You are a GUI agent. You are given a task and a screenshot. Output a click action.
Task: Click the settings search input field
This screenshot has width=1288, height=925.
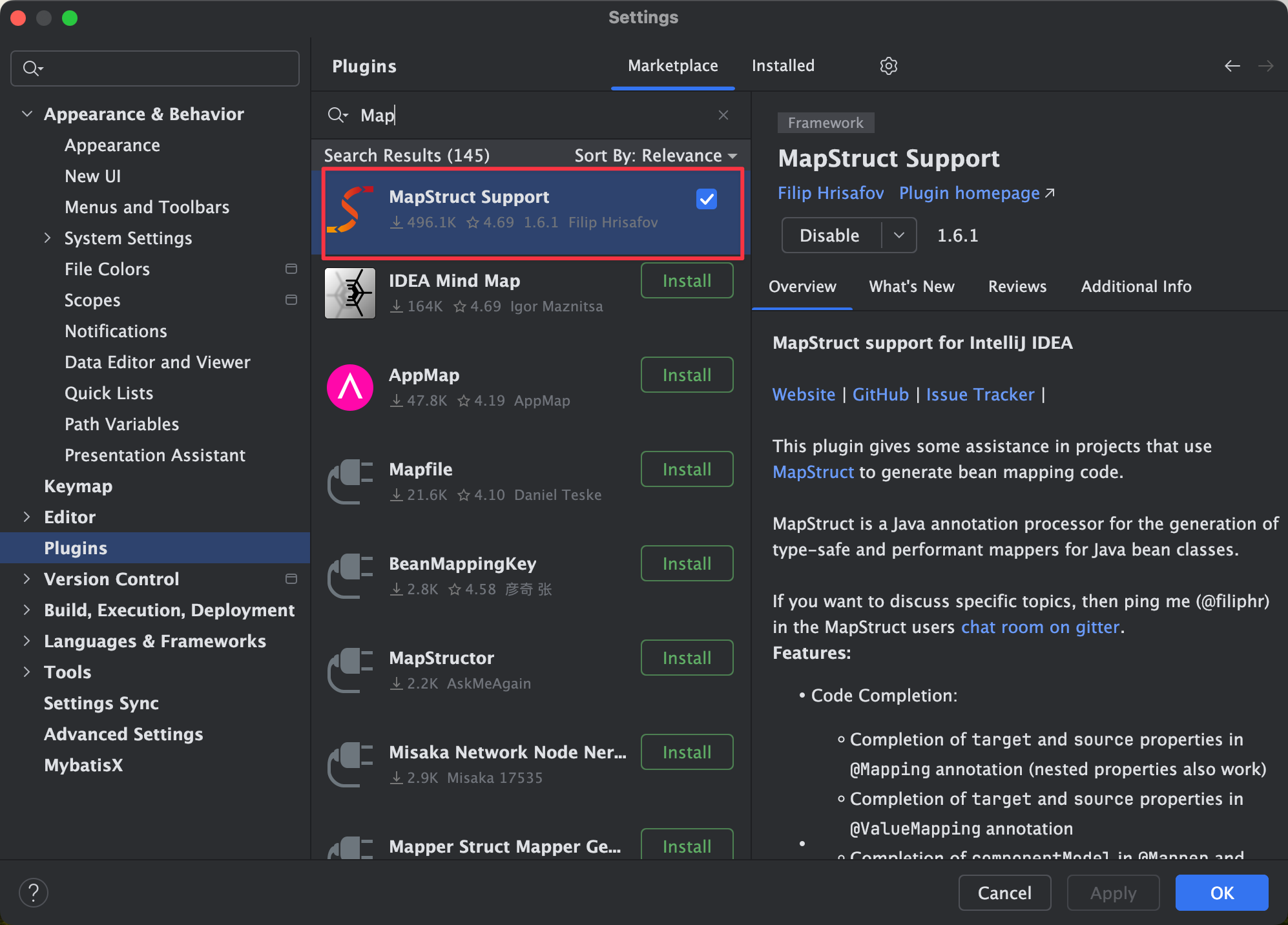coord(168,68)
